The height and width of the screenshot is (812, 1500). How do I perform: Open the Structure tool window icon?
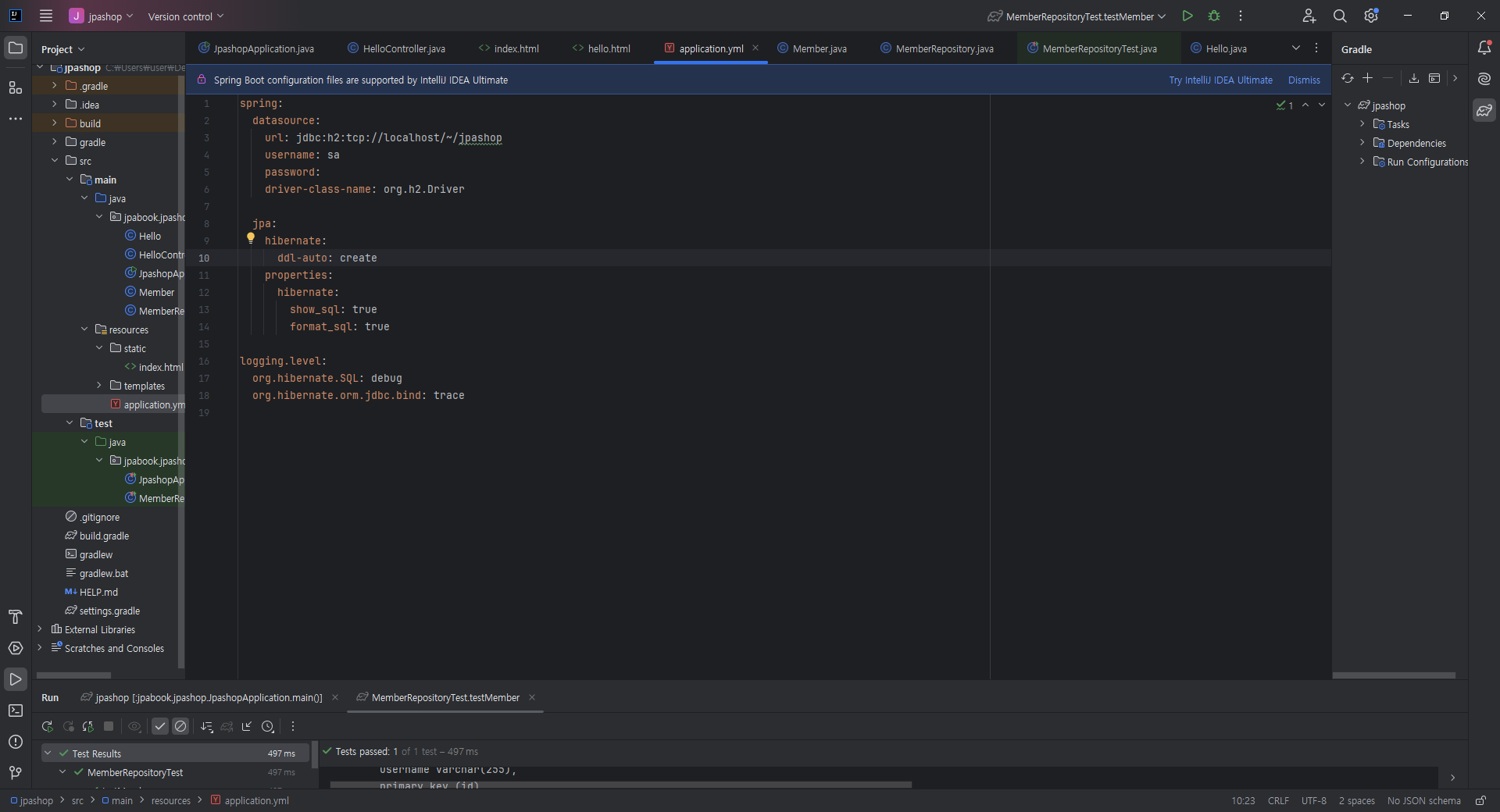click(x=16, y=87)
